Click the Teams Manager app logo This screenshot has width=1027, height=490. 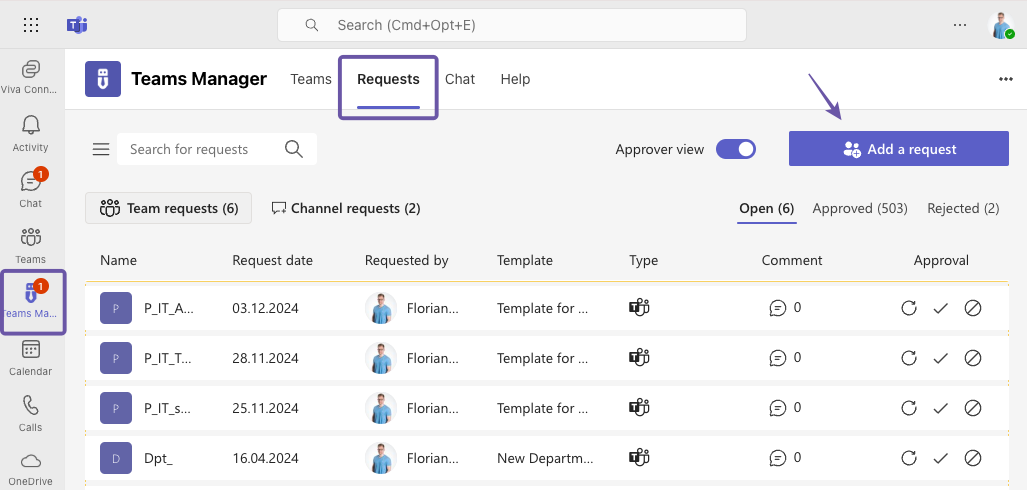point(103,79)
